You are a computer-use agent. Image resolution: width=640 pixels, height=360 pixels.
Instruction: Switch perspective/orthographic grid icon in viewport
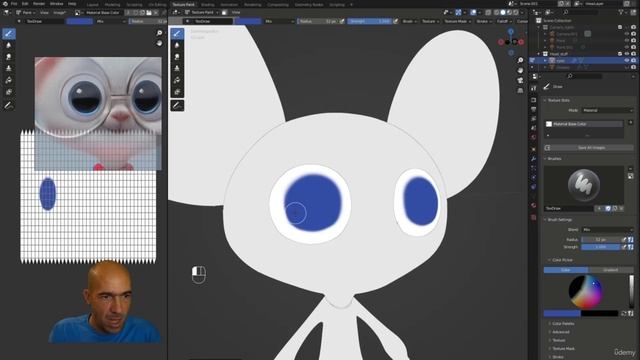pyautogui.click(x=520, y=91)
